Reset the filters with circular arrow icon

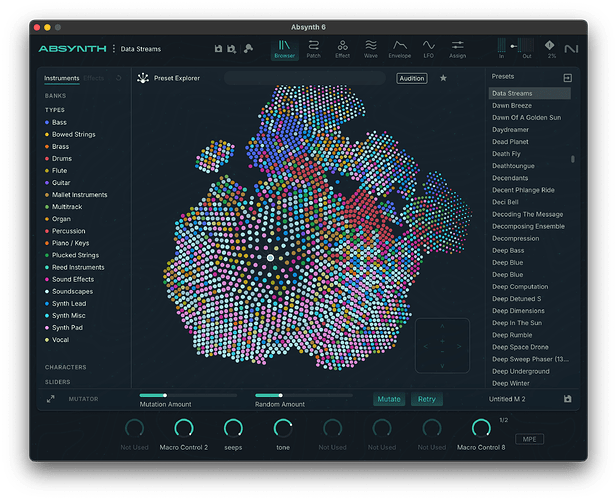[x=119, y=78]
